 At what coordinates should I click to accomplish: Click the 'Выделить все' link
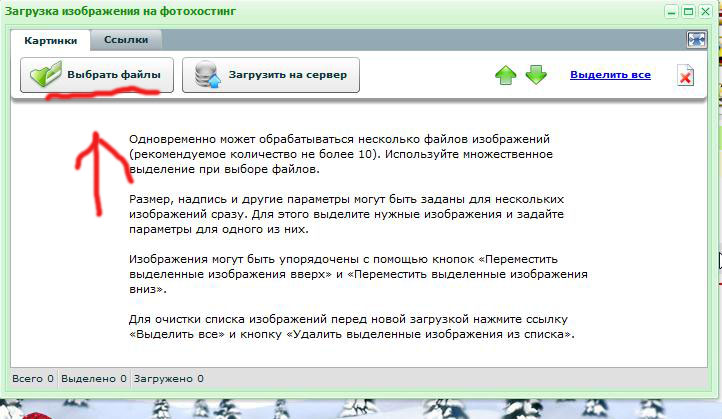[610, 75]
